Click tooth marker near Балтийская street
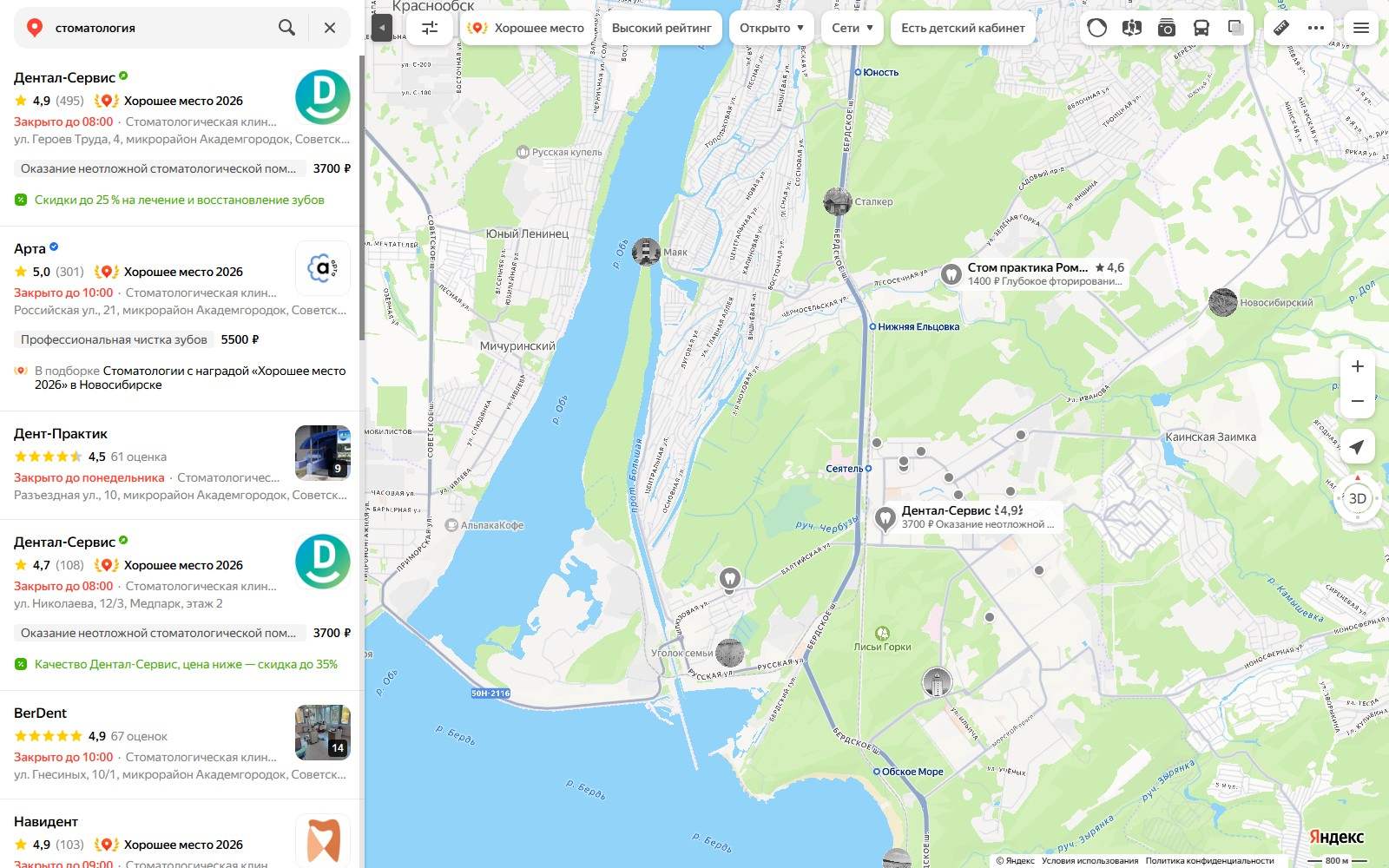Image resolution: width=1389 pixels, height=868 pixels. 730,578
